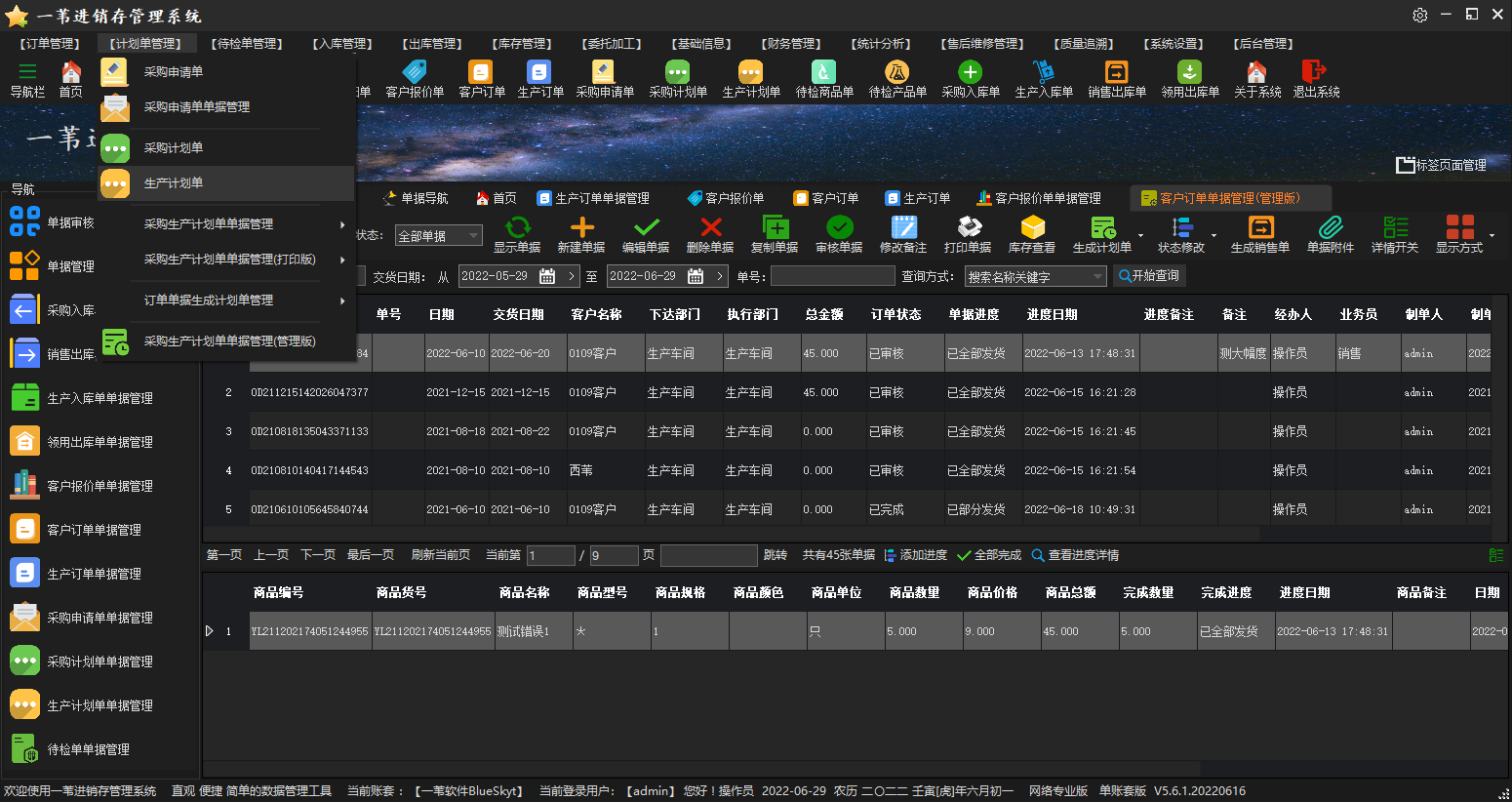Open 客户订单 toolbar icon
Image resolution: width=1512 pixels, height=802 pixels.
tap(481, 78)
